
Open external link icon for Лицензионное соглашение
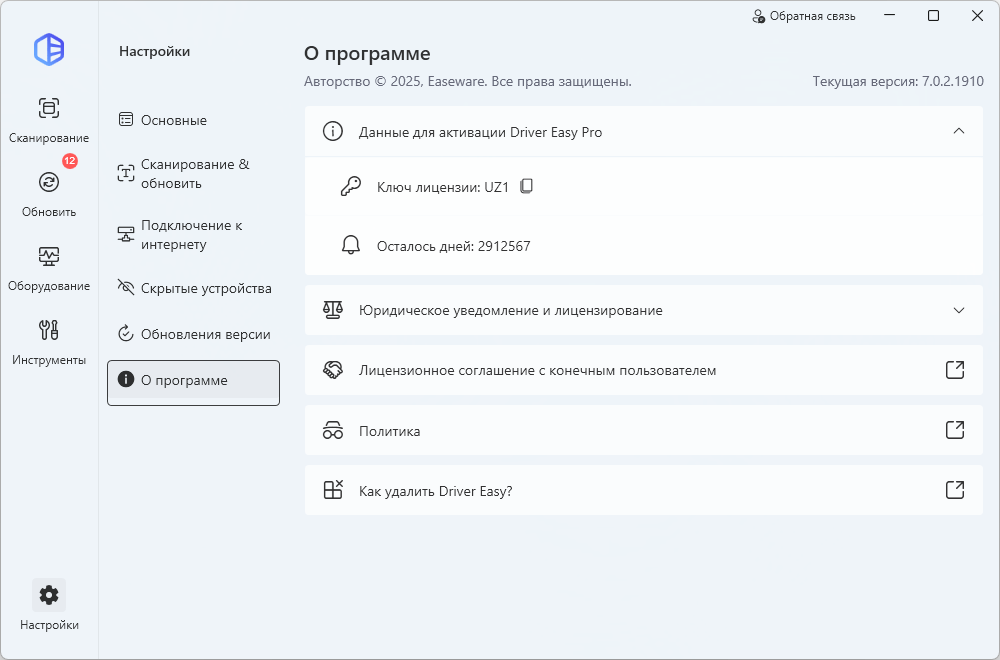[955, 370]
